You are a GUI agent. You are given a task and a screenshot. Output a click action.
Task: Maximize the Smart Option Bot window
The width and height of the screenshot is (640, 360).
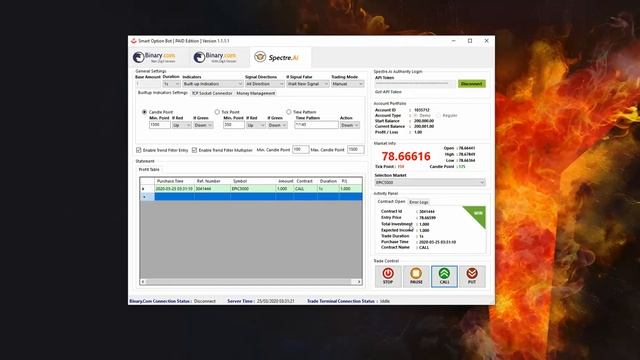pos(470,41)
